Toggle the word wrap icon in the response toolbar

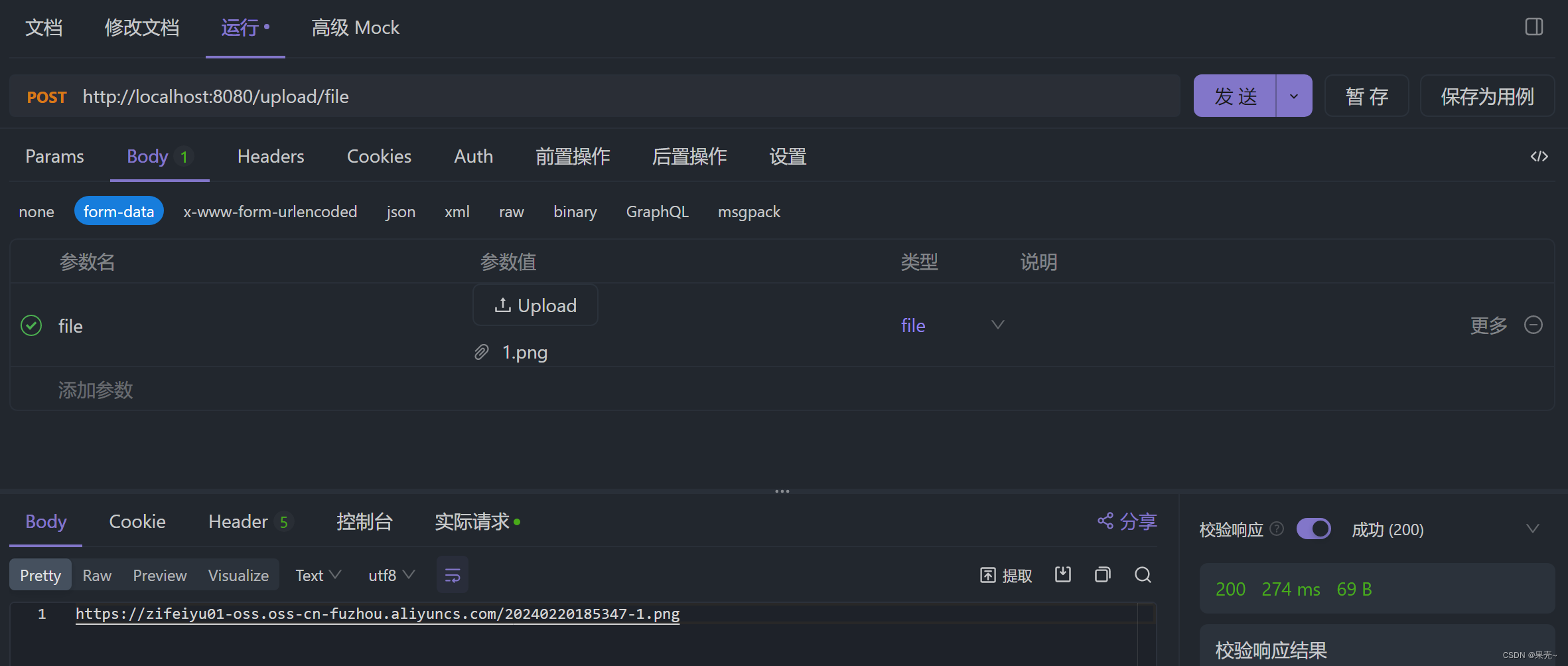(x=453, y=575)
